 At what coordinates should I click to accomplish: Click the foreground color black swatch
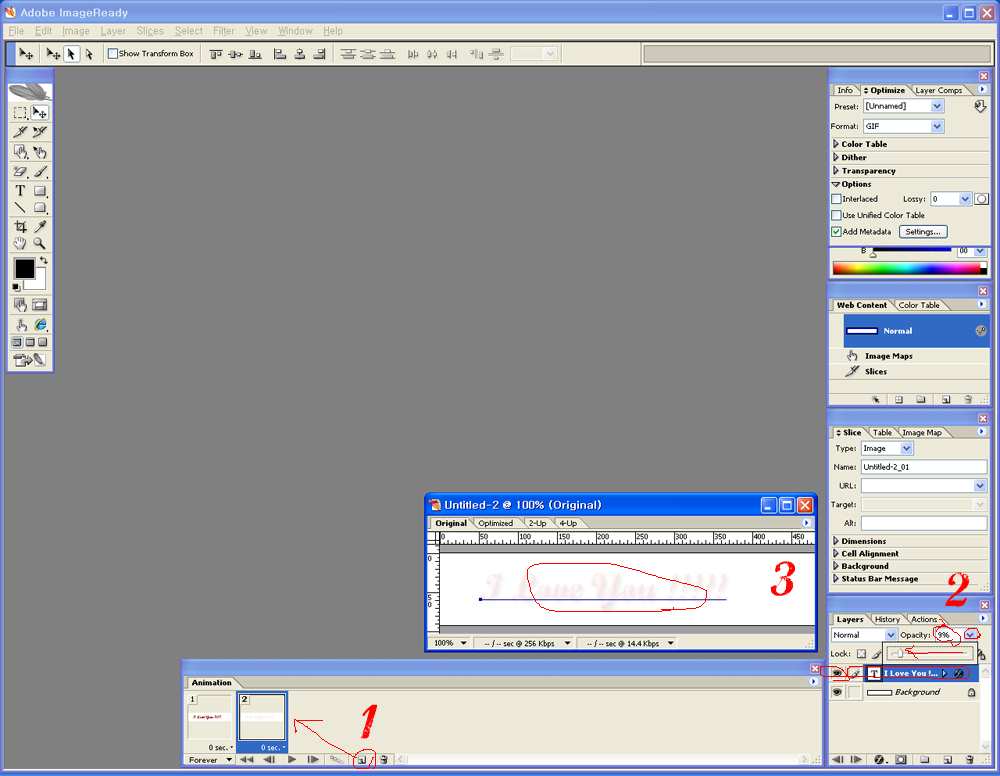pyautogui.click(x=23, y=268)
